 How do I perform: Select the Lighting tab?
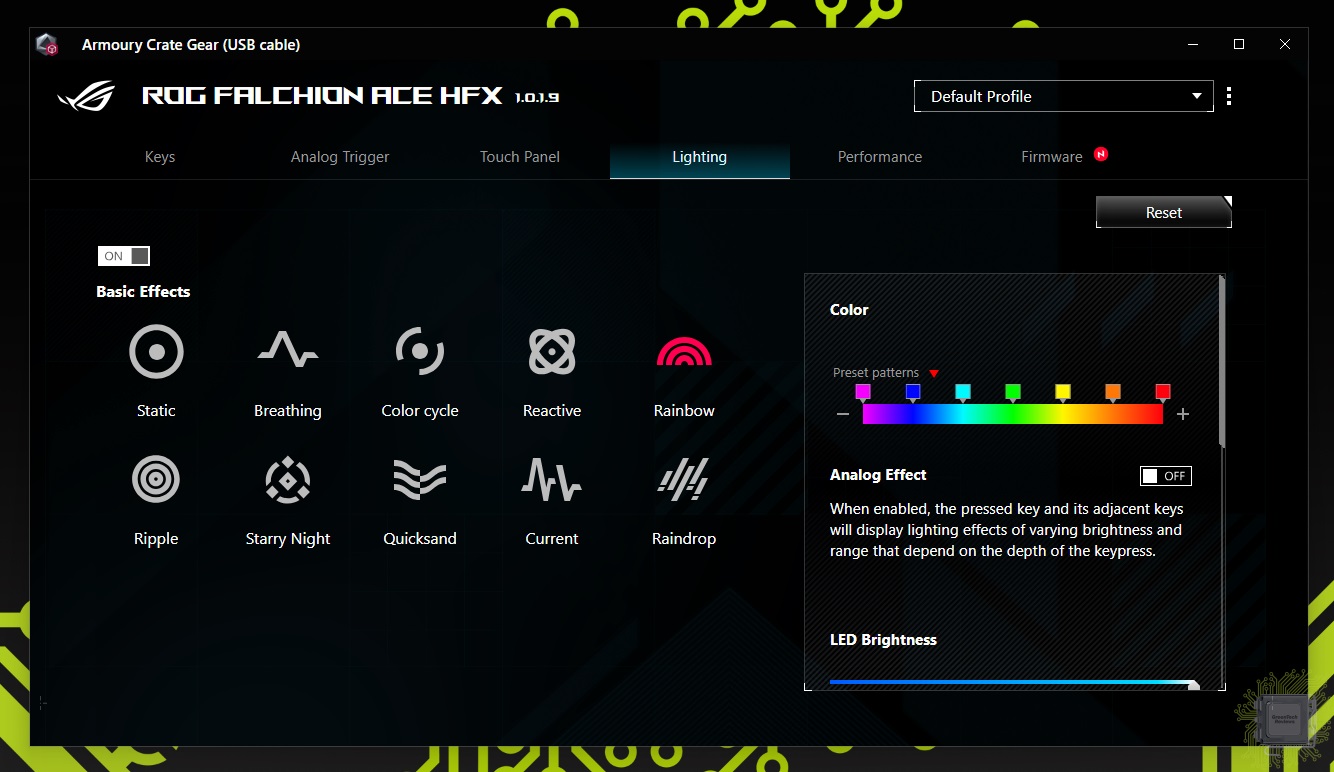(700, 157)
